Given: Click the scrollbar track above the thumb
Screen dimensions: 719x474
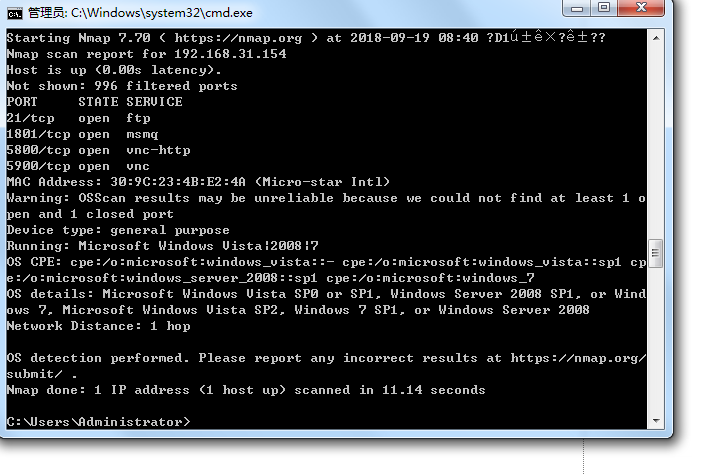Looking at the screenshot, I should point(656,140).
